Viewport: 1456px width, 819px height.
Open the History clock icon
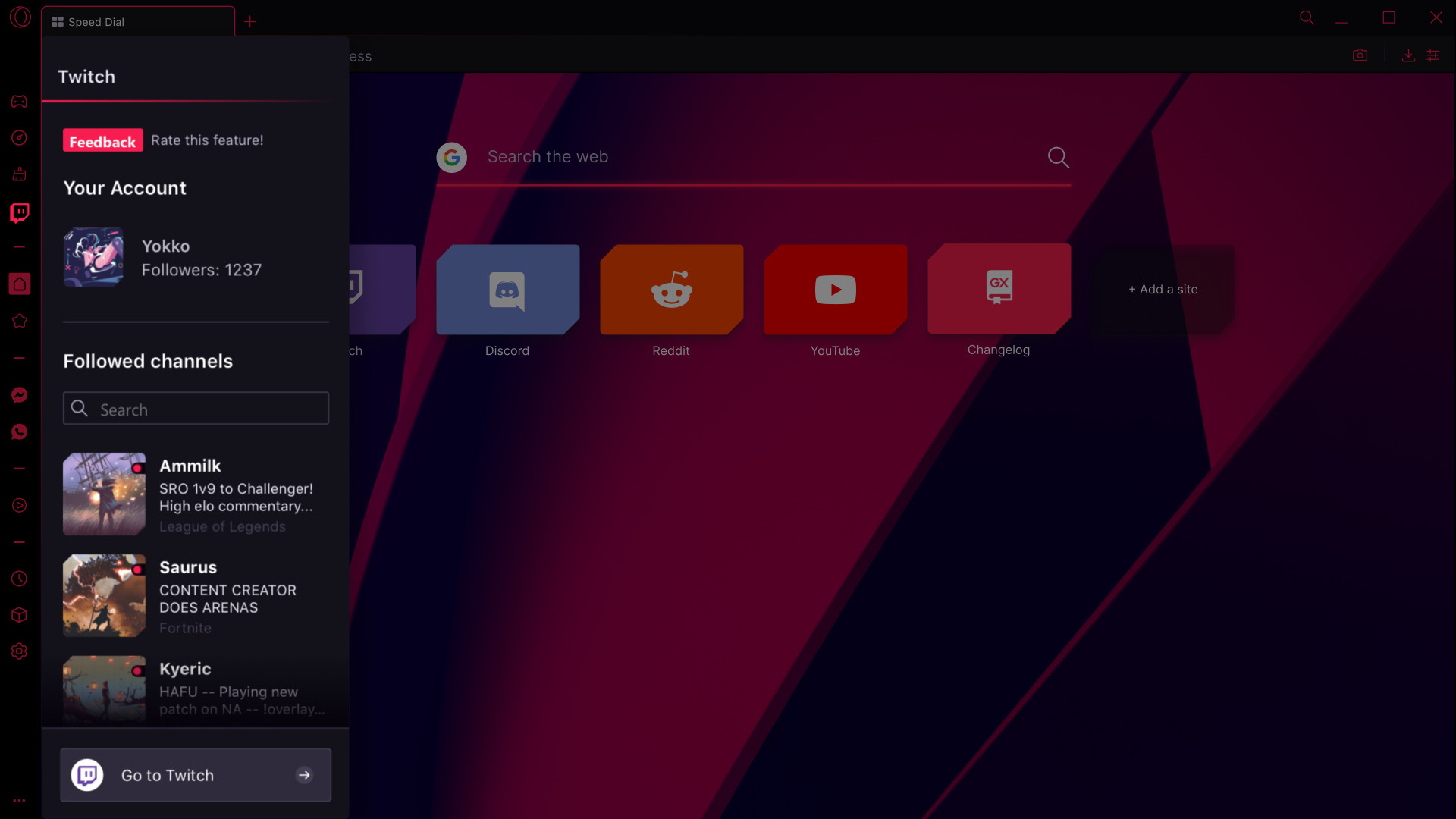(x=19, y=579)
